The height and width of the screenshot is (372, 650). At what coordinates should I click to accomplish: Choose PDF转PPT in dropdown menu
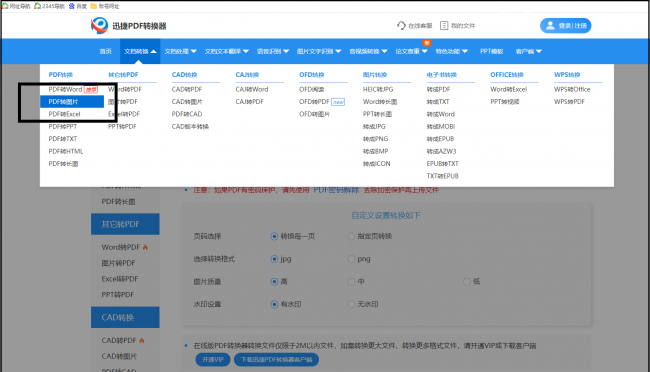(x=63, y=126)
